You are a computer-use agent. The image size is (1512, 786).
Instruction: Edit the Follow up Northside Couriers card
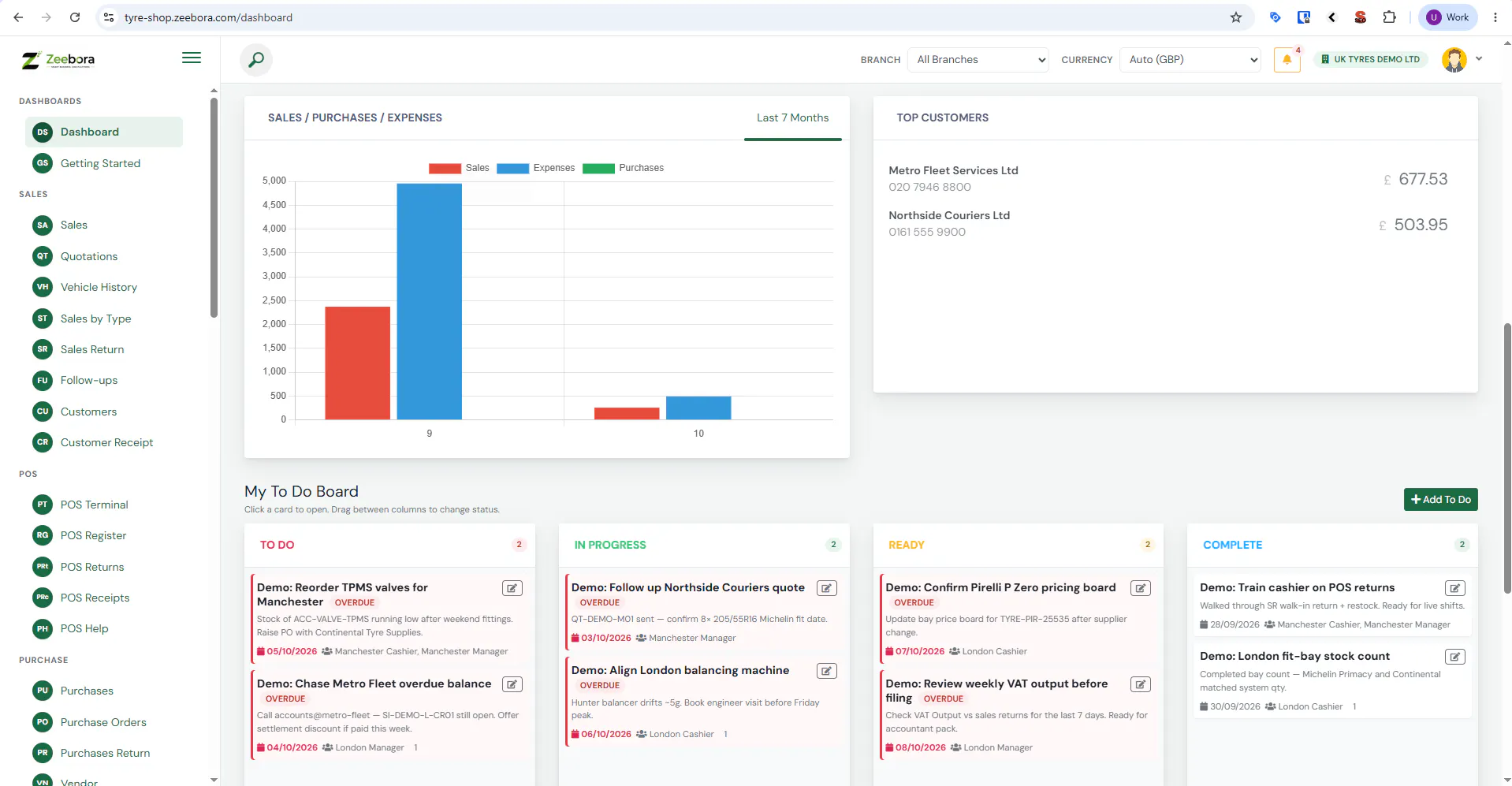[x=827, y=588]
